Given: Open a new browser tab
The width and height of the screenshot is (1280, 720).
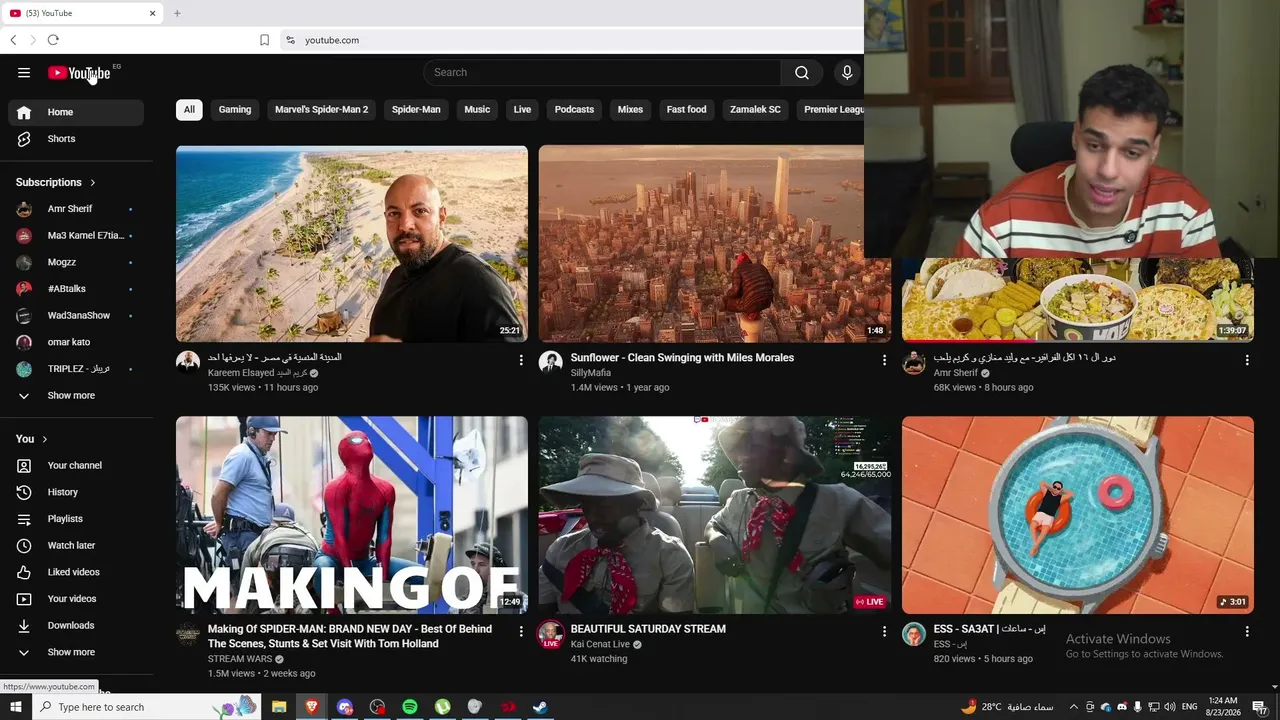Looking at the screenshot, I should tap(177, 13).
